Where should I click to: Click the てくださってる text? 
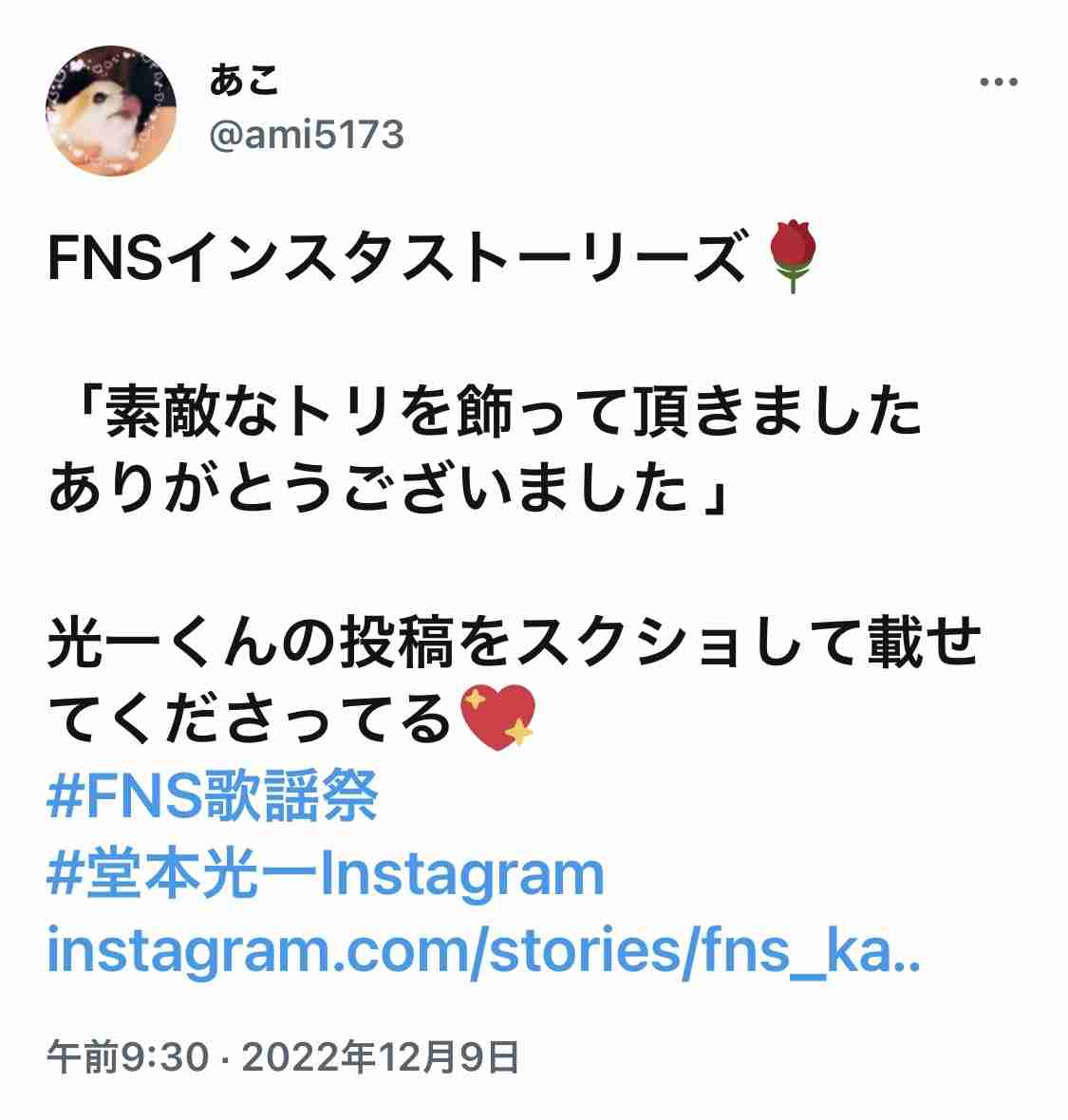(x=250, y=718)
